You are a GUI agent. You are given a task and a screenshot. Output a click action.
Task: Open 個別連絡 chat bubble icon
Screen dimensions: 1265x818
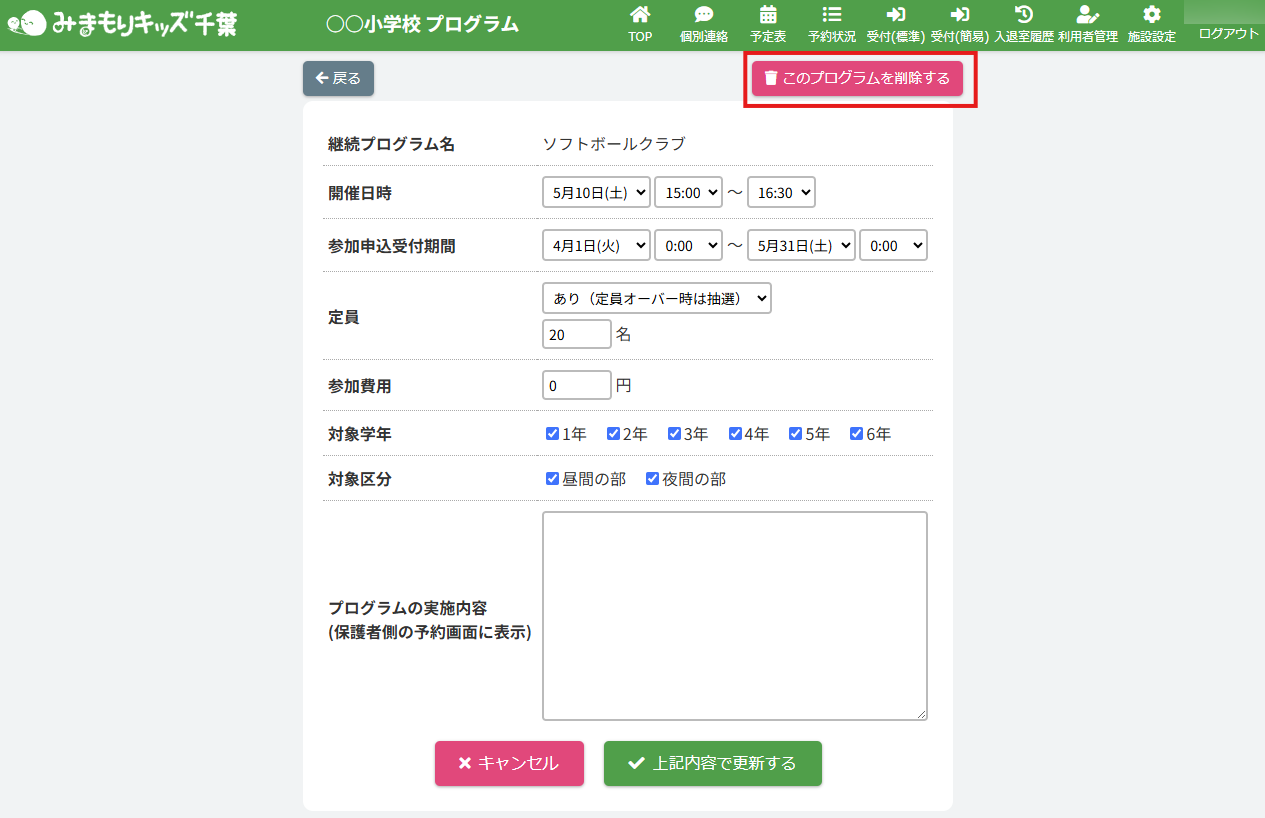tap(704, 15)
